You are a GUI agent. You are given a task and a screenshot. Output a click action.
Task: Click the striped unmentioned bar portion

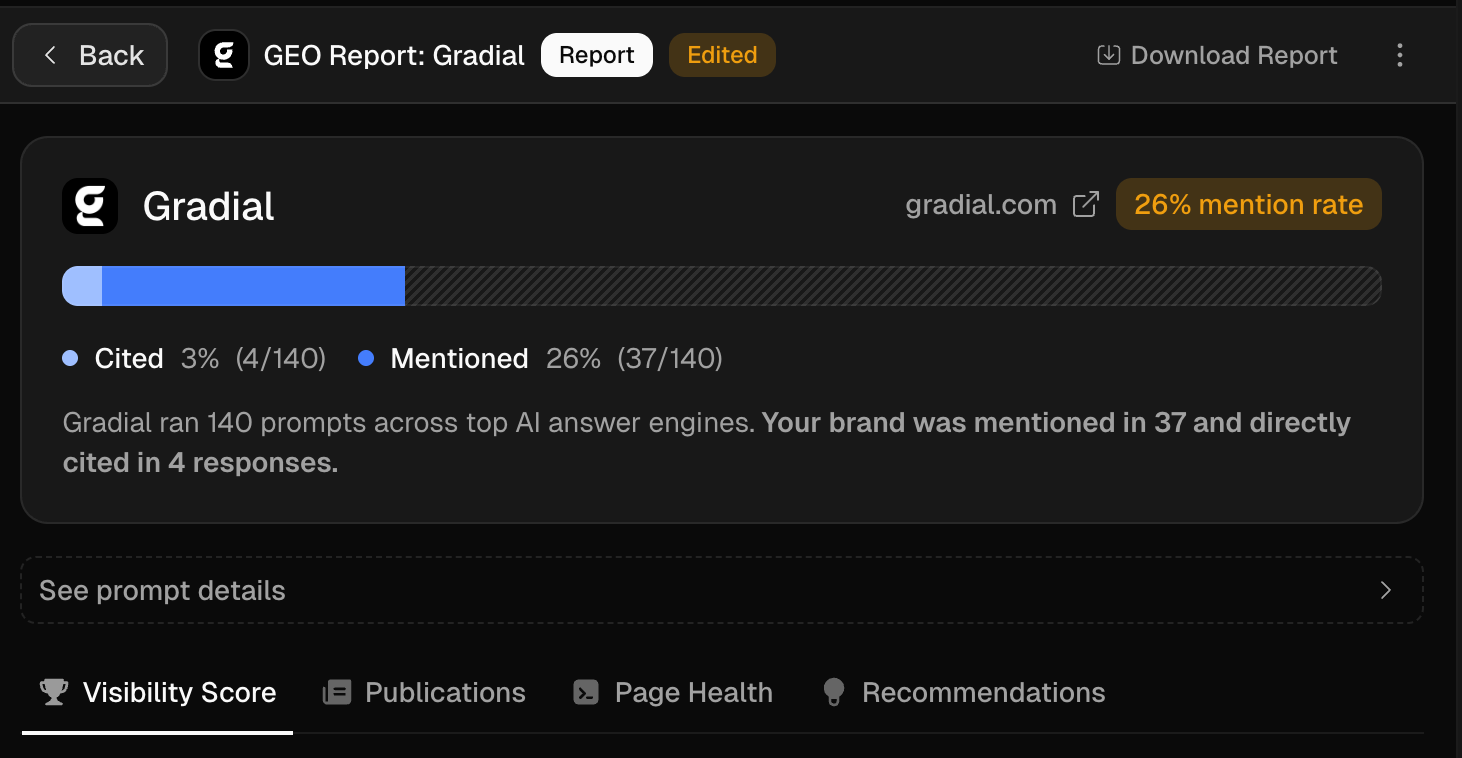[x=893, y=286]
